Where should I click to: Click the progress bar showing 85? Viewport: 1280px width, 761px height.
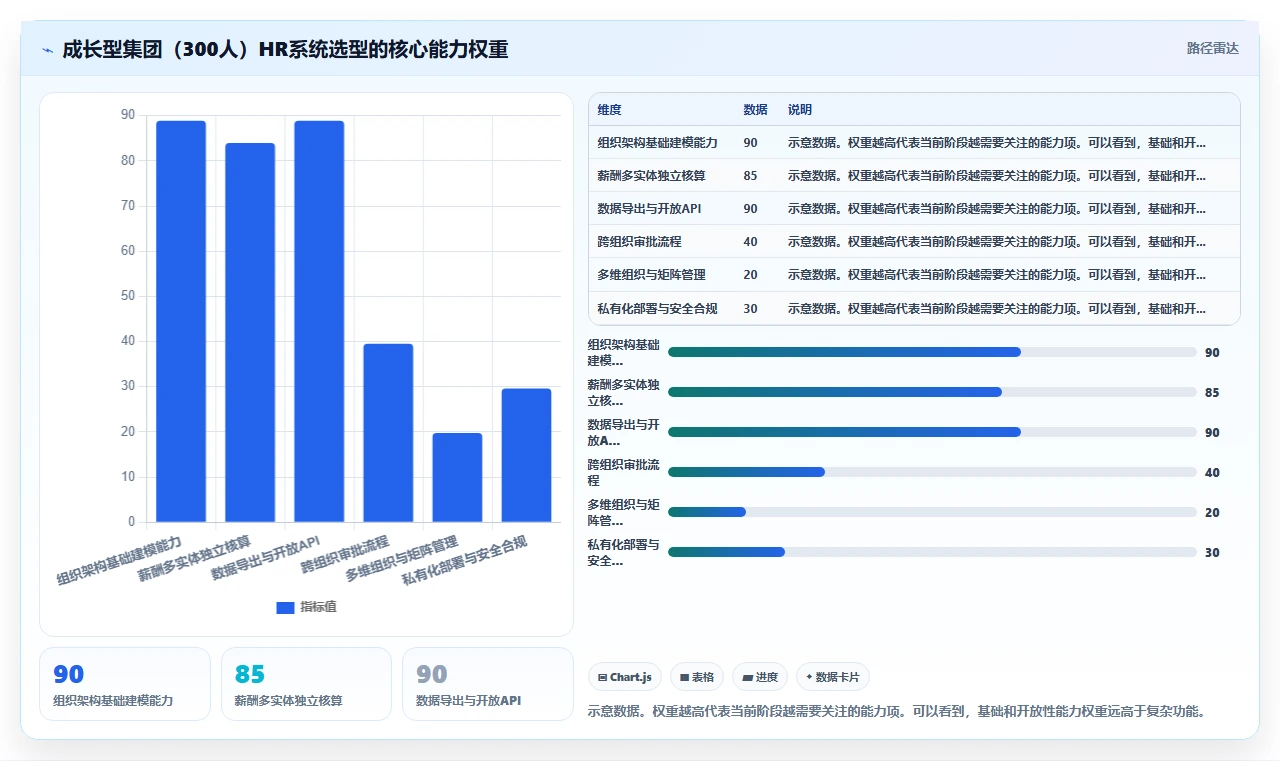(932, 392)
